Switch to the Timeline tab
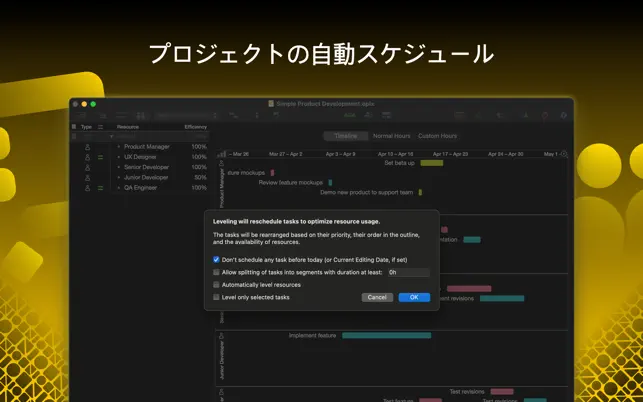643x402 pixels. [346, 136]
